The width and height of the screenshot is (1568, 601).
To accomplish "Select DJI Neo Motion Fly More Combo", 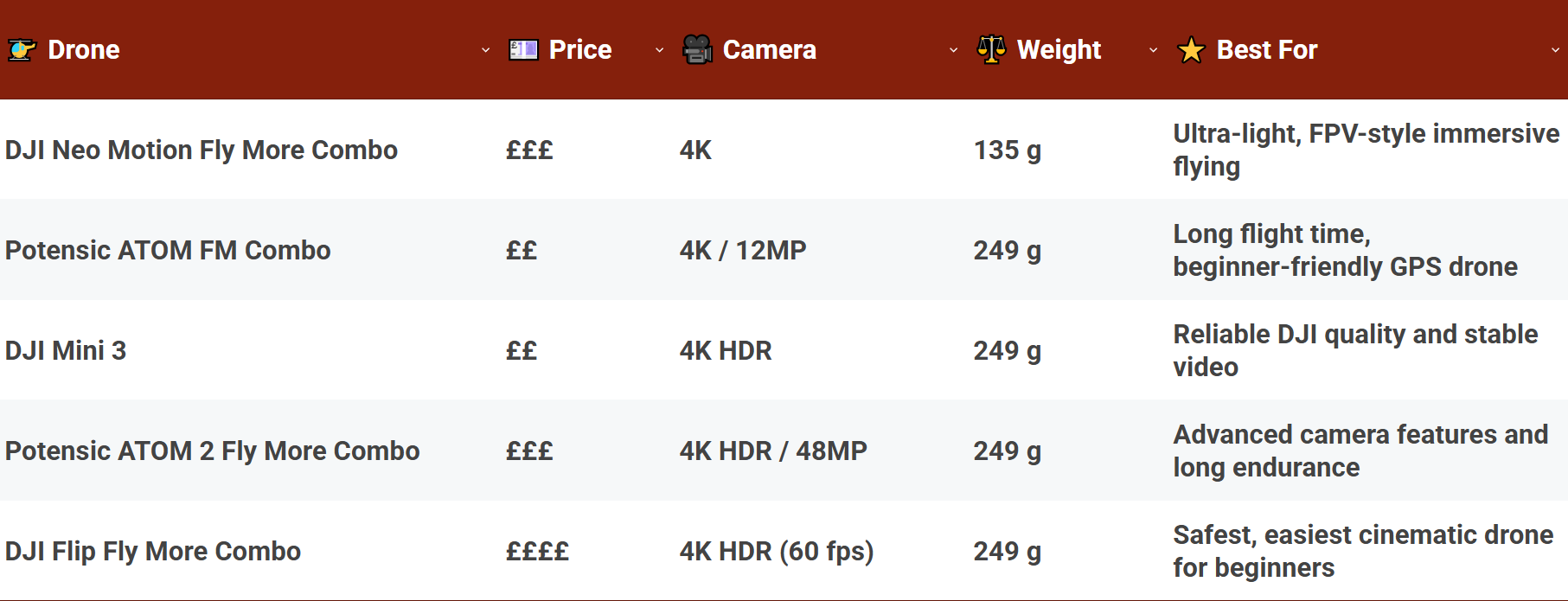I will click(x=201, y=150).
